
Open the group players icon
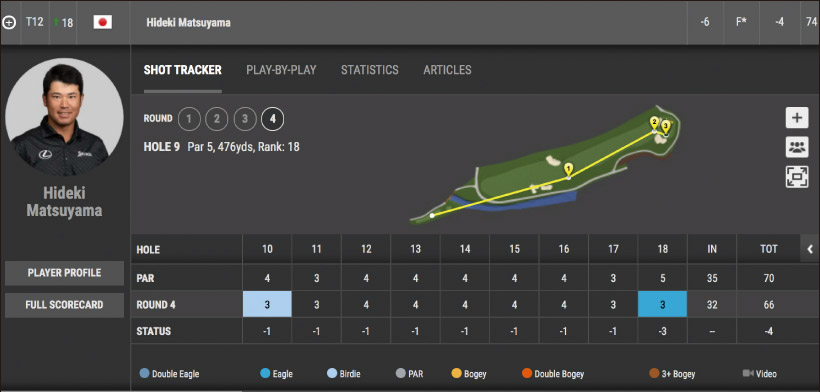click(796, 147)
